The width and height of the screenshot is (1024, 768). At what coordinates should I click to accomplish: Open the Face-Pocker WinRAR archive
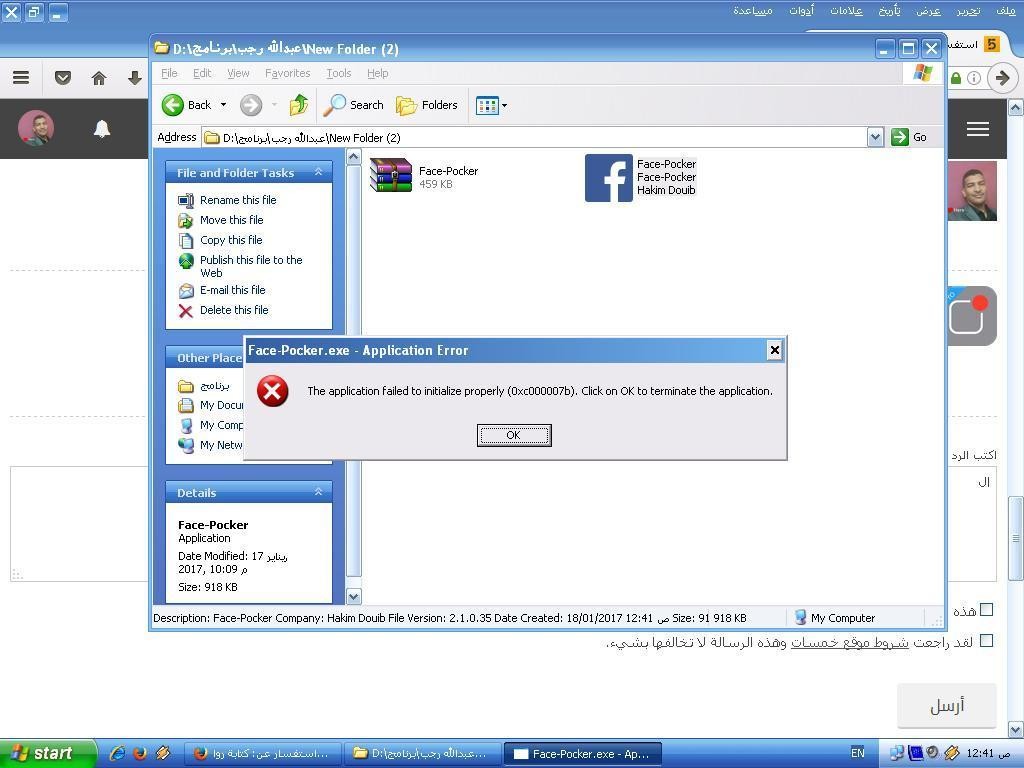(391, 176)
